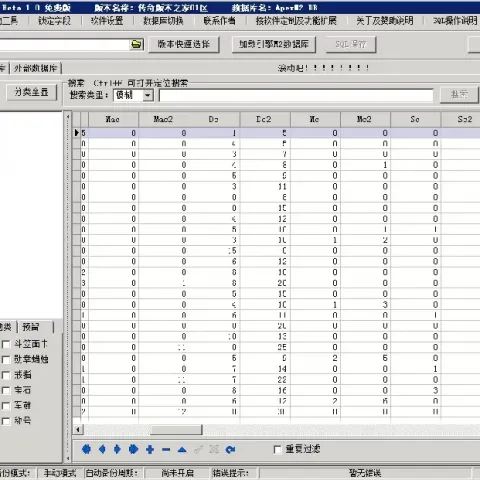Click the horizontal scrollbar thumb under grid
Viewport: 480px width, 480px height.
[176, 430]
